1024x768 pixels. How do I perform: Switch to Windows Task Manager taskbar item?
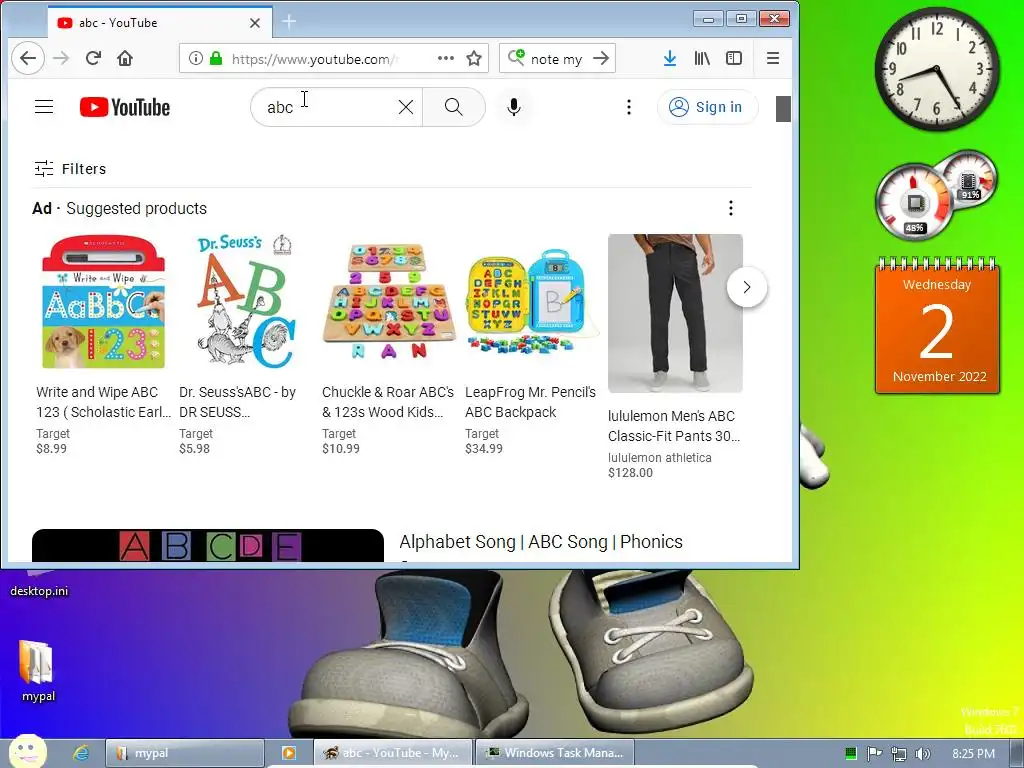point(555,753)
